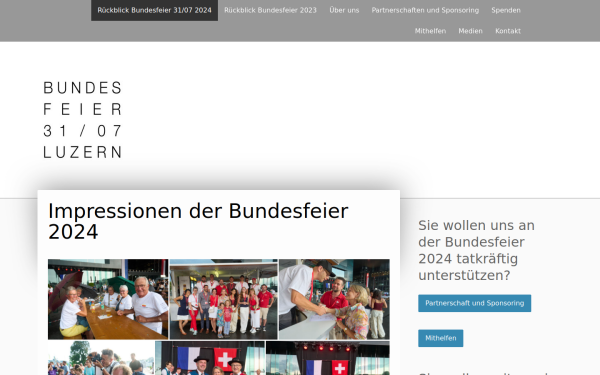Click the Bundesfeier 31/07 Luzern logo
600x375 pixels.
(83, 120)
